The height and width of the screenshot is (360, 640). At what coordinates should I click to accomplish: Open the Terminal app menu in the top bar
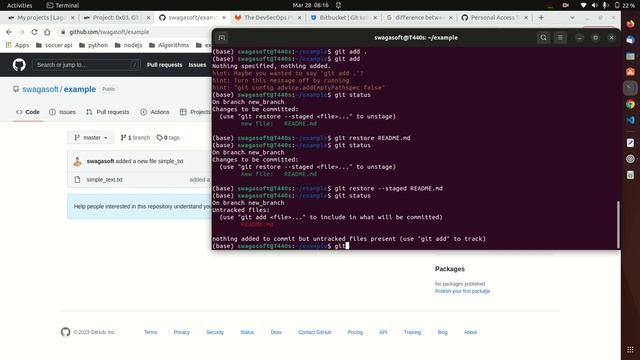coord(63,5)
